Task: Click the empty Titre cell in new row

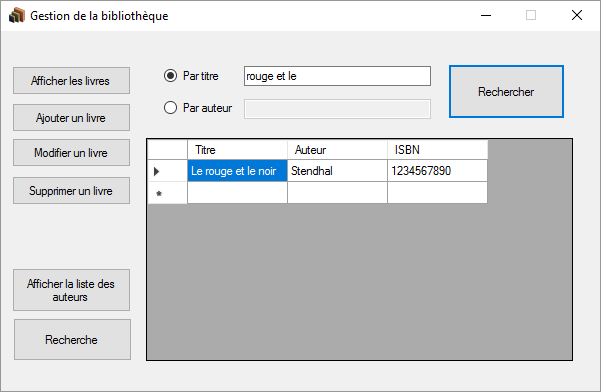Action: click(x=237, y=193)
